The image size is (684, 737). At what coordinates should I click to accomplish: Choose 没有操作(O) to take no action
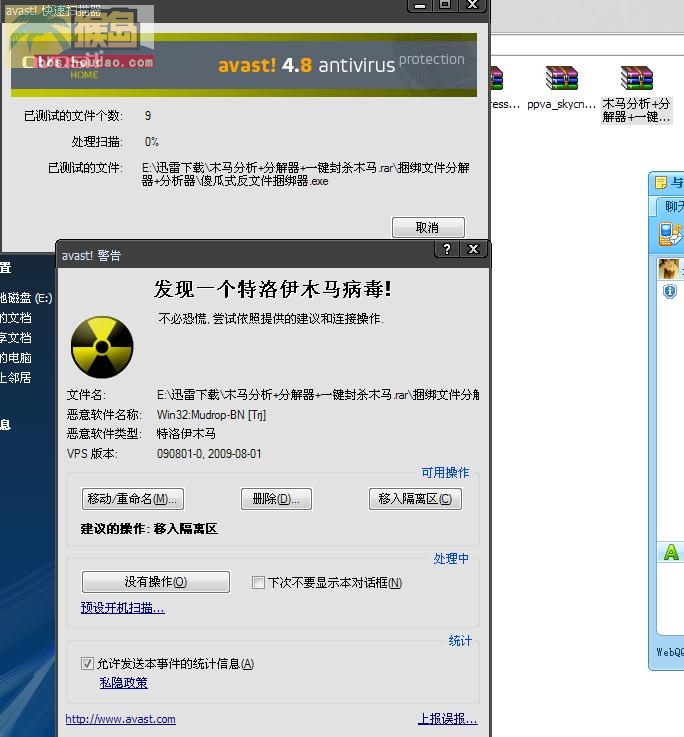(156, 582)
